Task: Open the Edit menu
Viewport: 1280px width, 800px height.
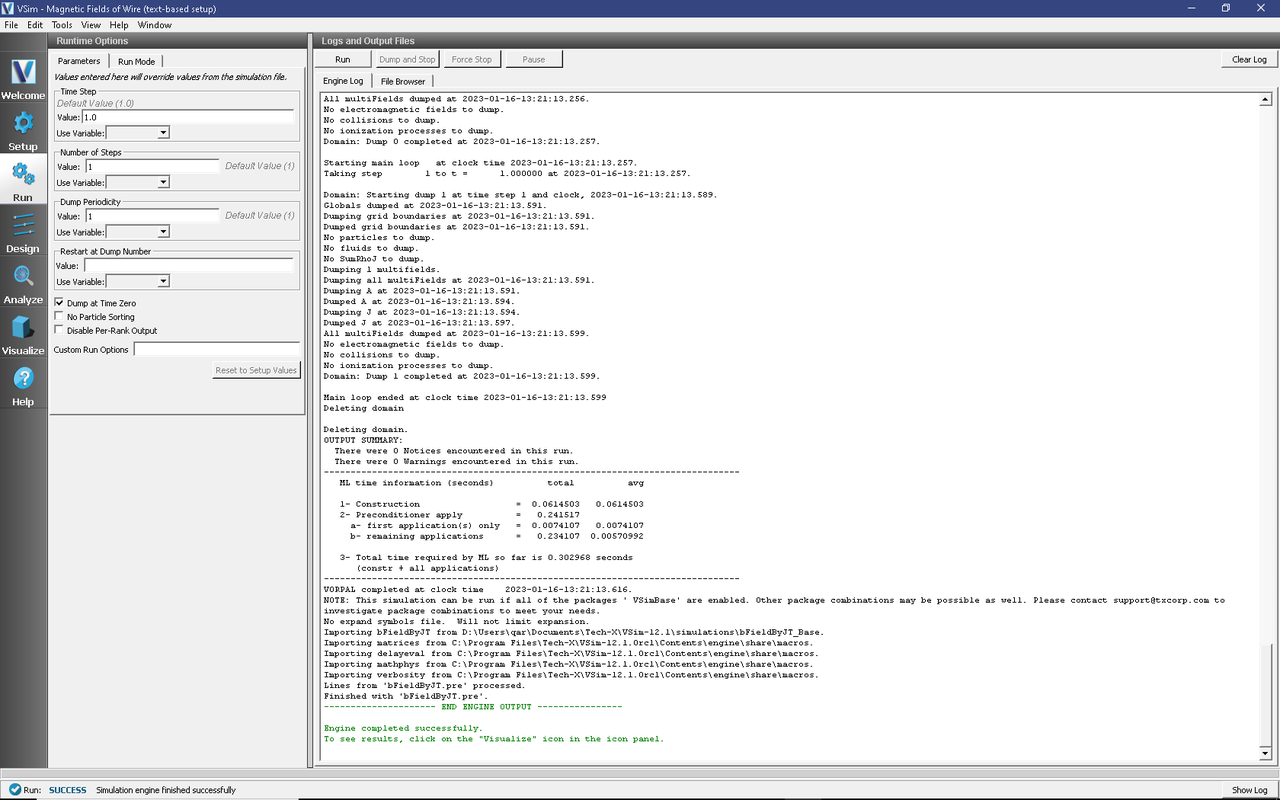Action: coord(35,24)
